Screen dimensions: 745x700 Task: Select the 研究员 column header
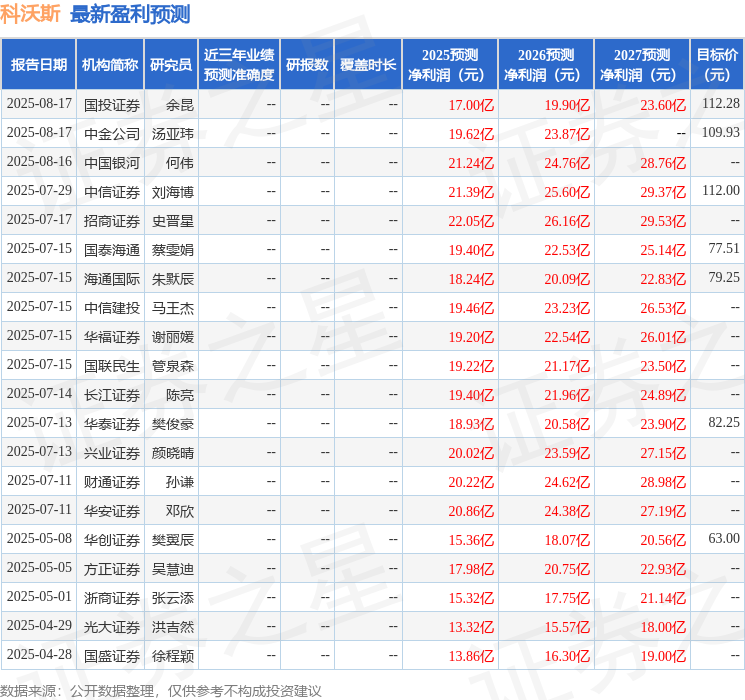tap(171, 65)
